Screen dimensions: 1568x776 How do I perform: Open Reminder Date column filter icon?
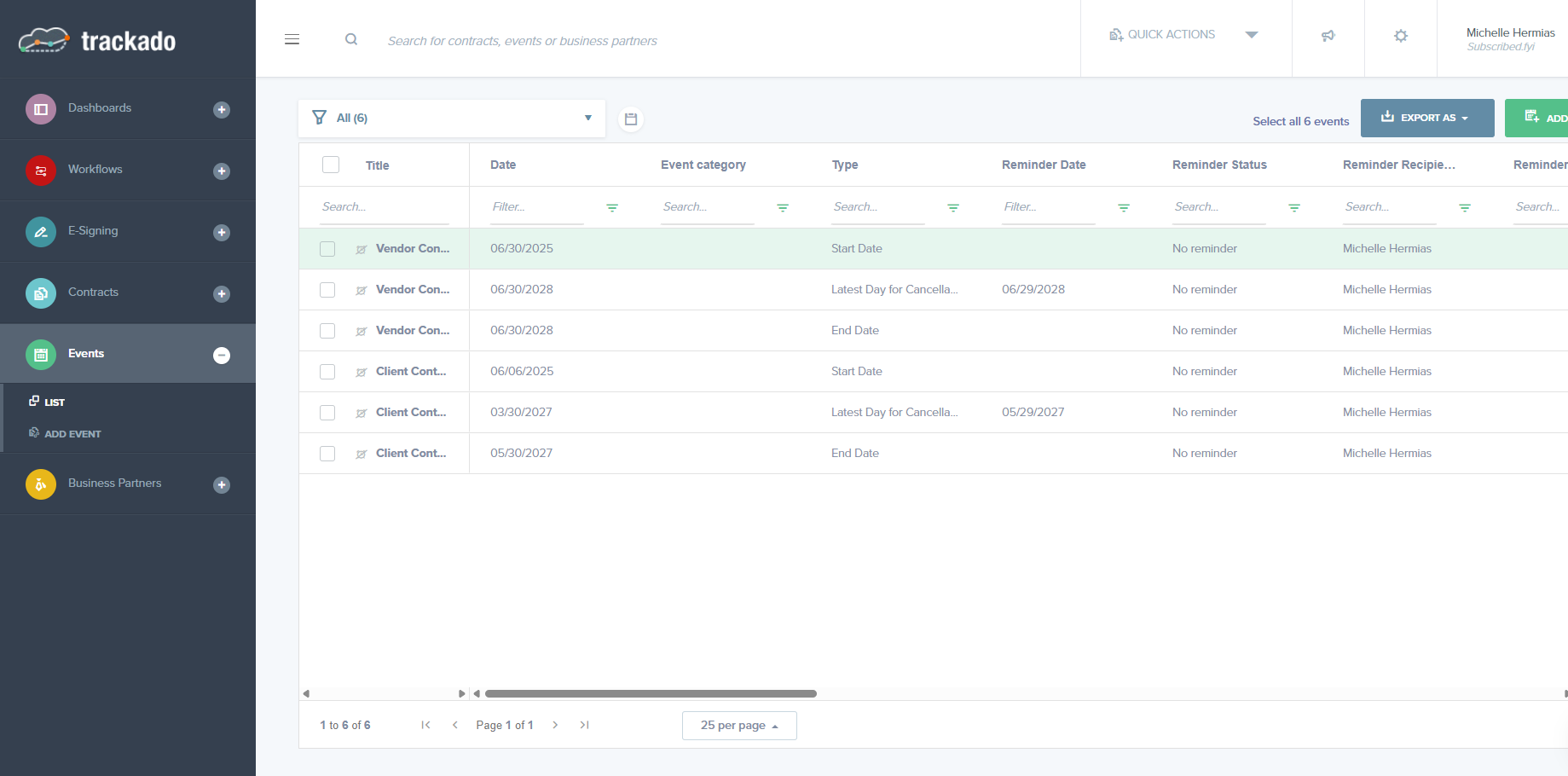coord(1124,208)
